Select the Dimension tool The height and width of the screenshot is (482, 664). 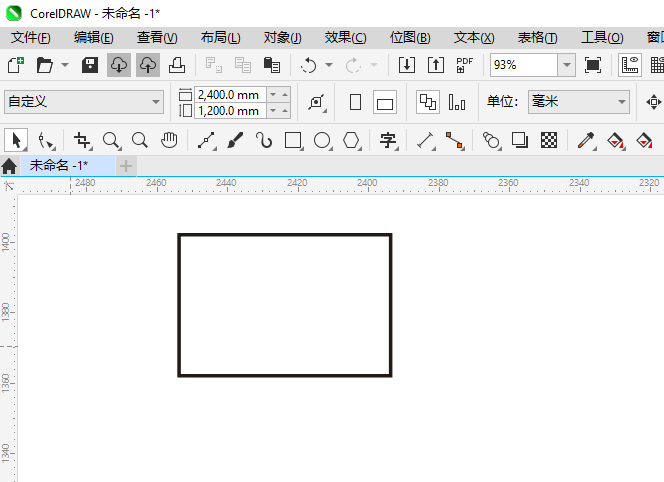point(426,140)
